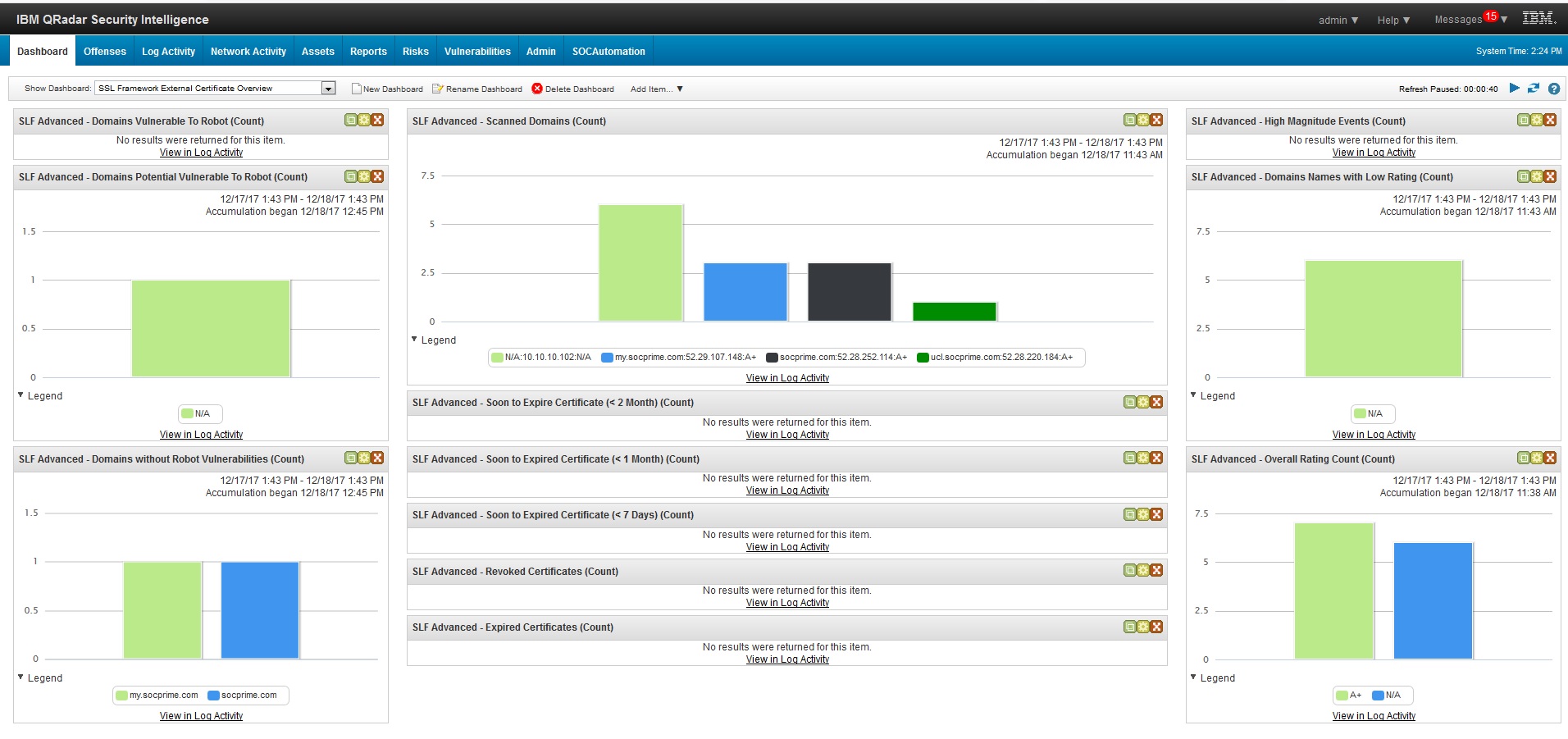Collapse the Legend in Scanned Domains chart
Viewport: 1568px width, 739px height.
pyautogui.click(x=414, y=340)
